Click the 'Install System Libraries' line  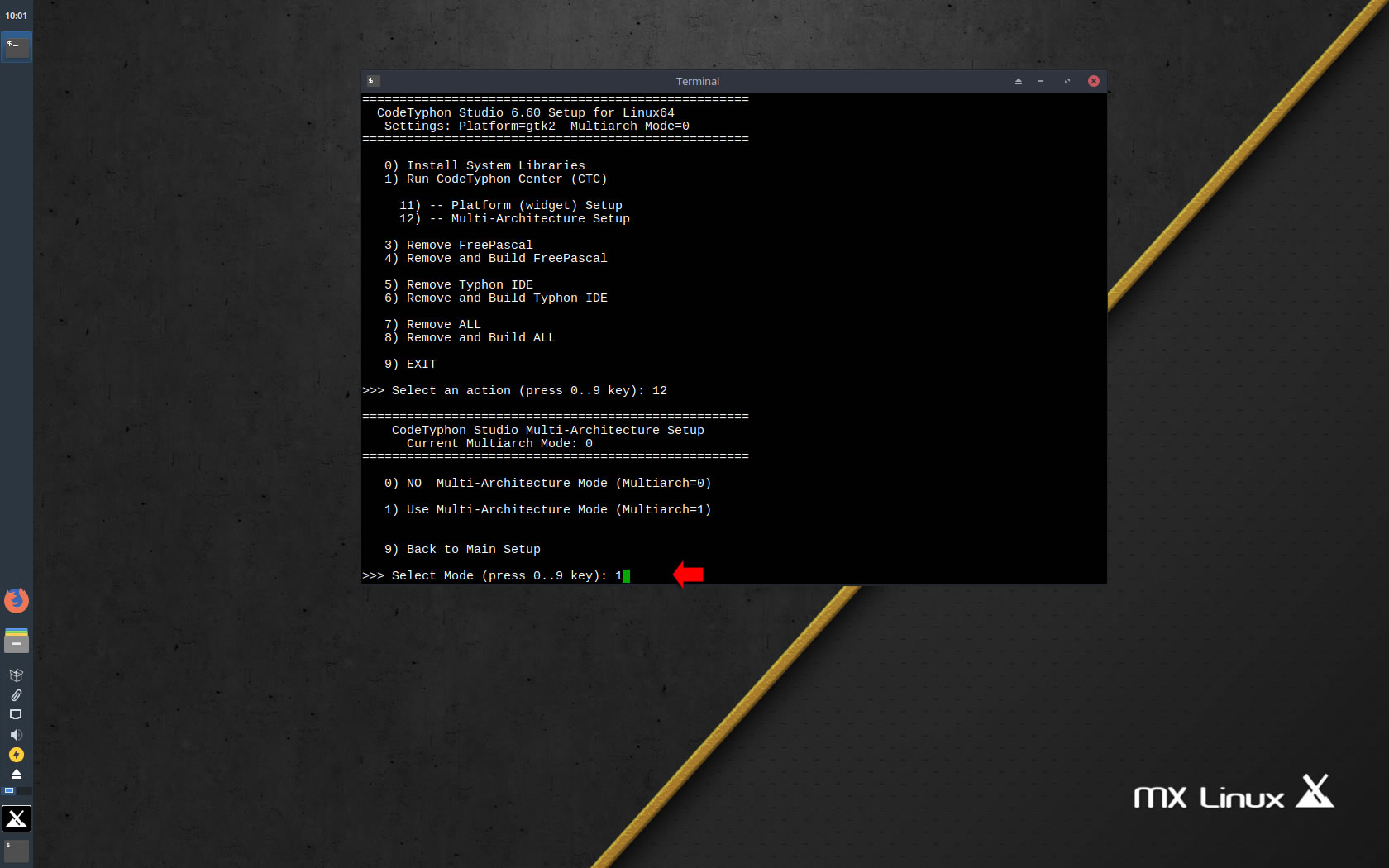click(484, 166)
